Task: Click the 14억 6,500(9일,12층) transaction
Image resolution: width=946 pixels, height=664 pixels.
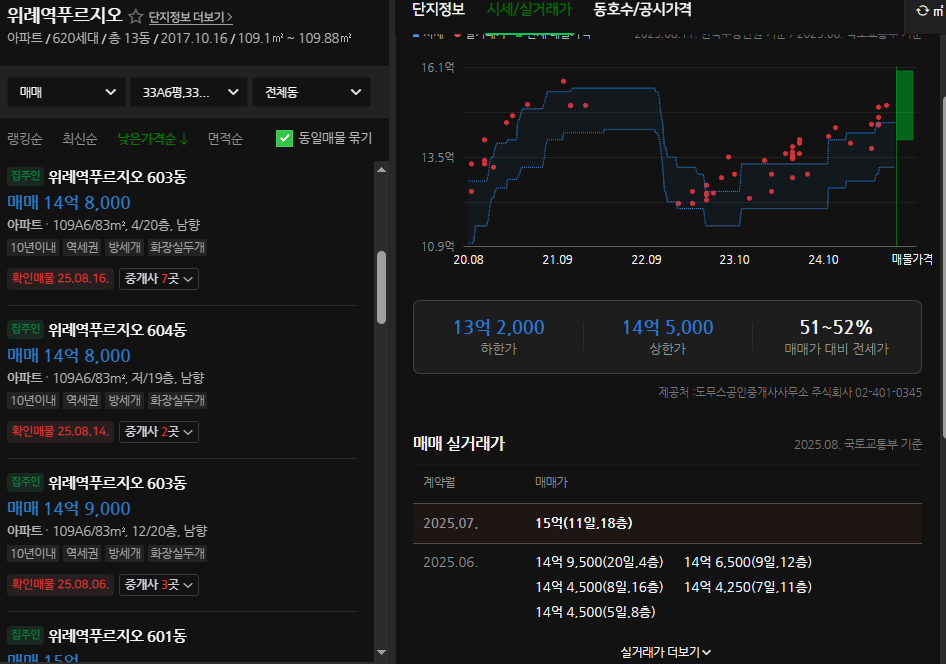Action: (748, 562)
